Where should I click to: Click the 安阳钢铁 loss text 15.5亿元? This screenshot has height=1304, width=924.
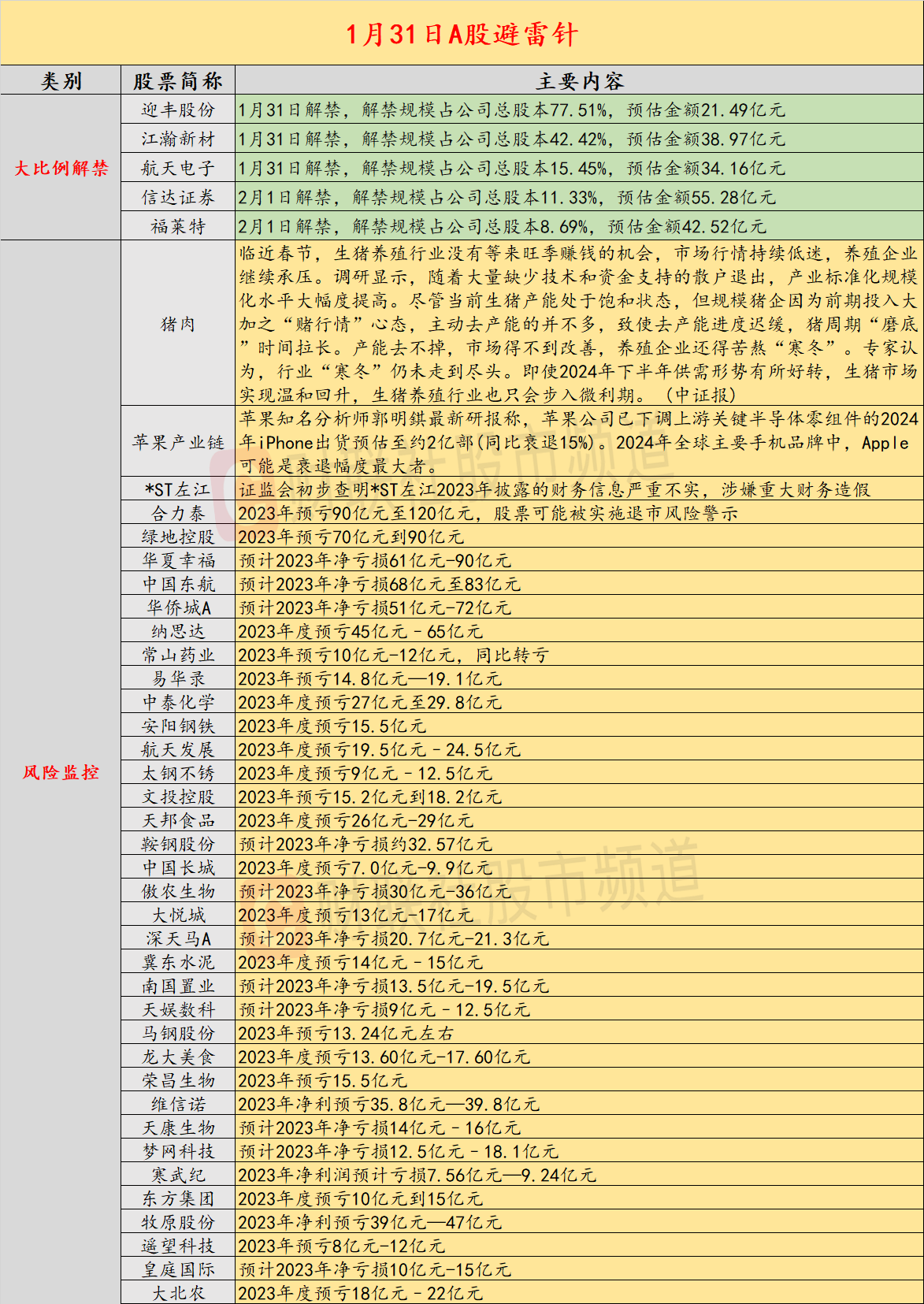click(x=389, y=726)
